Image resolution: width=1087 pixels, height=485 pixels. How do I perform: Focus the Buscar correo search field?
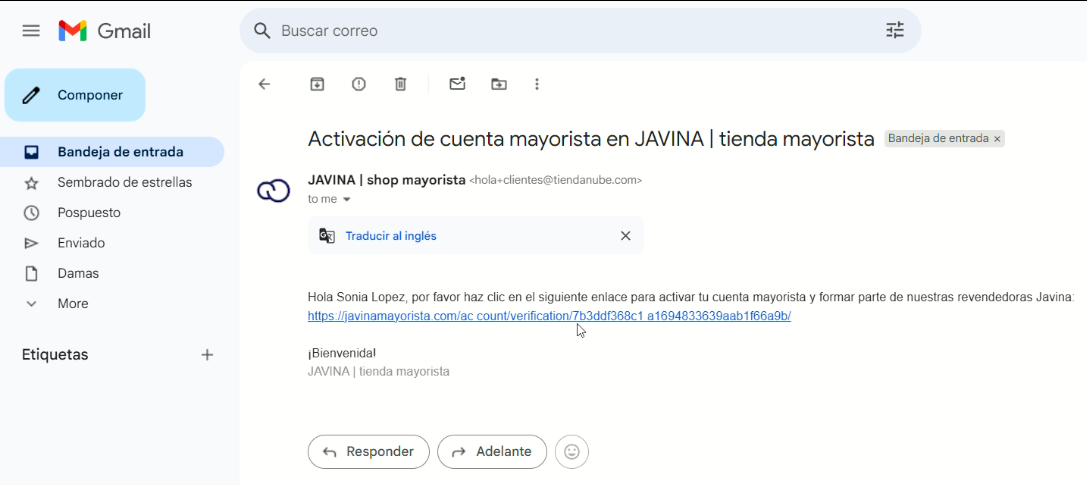[x=580, y=30]
